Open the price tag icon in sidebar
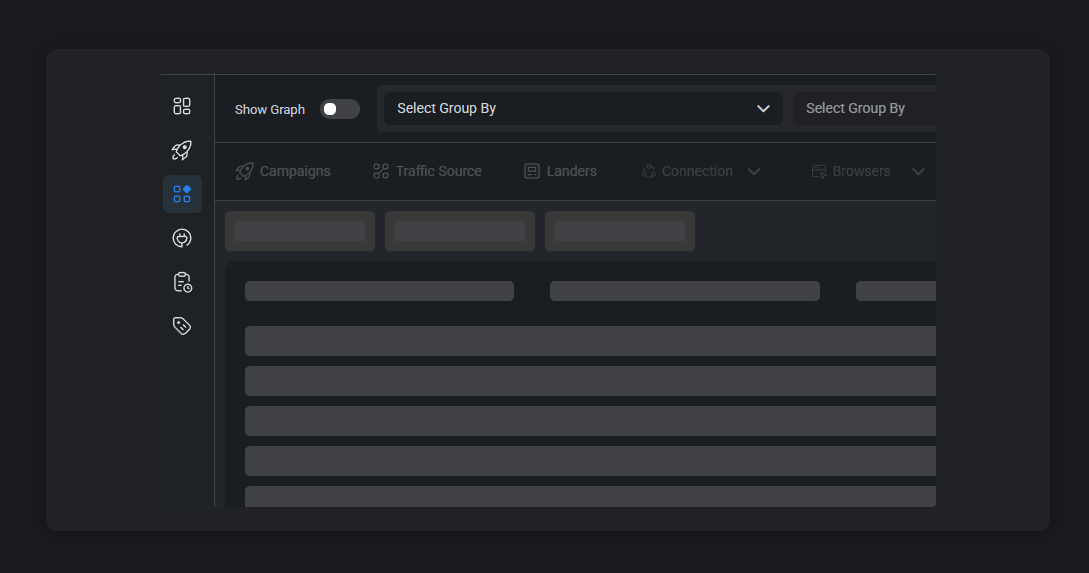Viewport: 1089px width, 573px height. click(x=182, y=326)
